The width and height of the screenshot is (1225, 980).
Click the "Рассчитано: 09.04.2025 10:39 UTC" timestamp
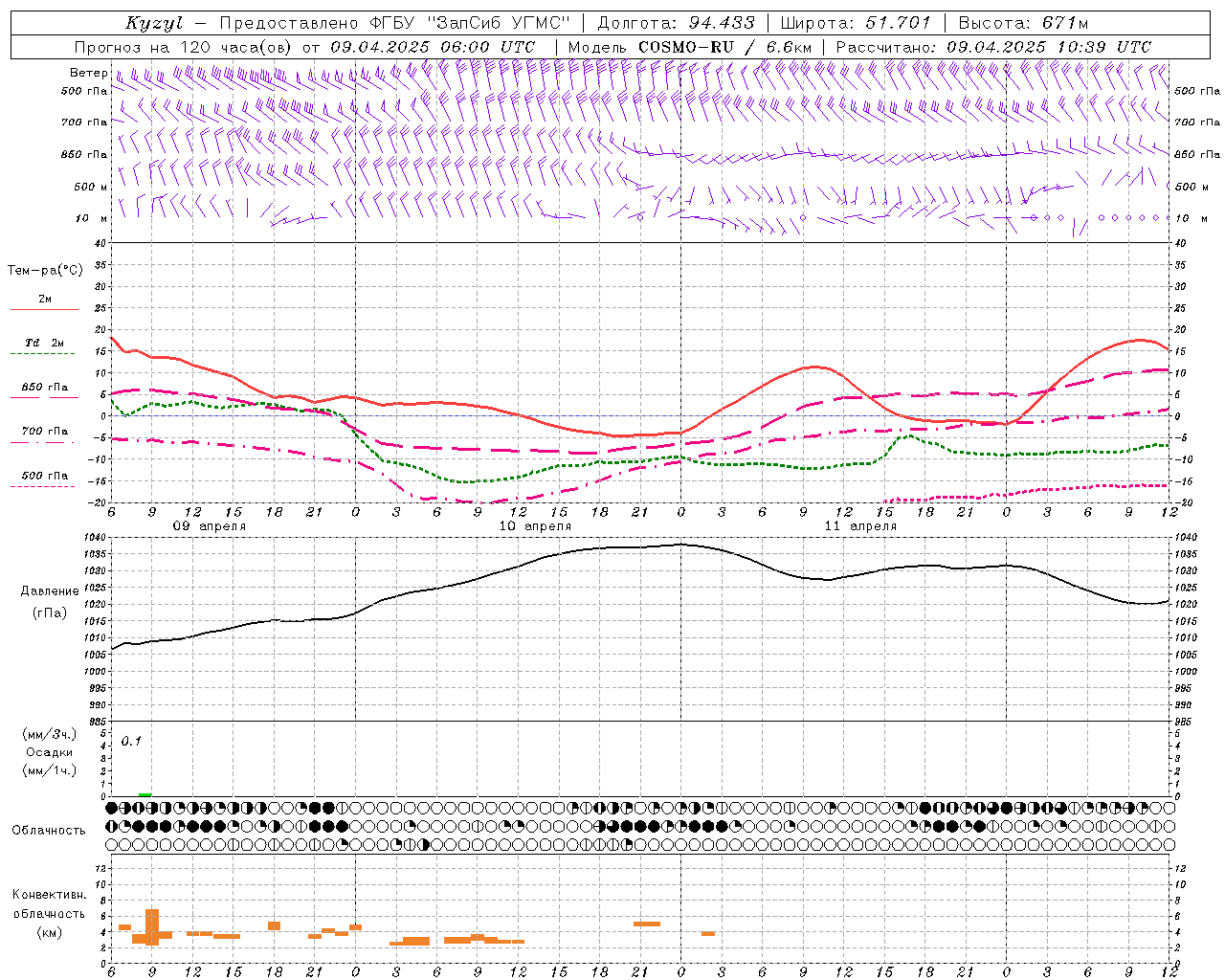tap(993, 47)
